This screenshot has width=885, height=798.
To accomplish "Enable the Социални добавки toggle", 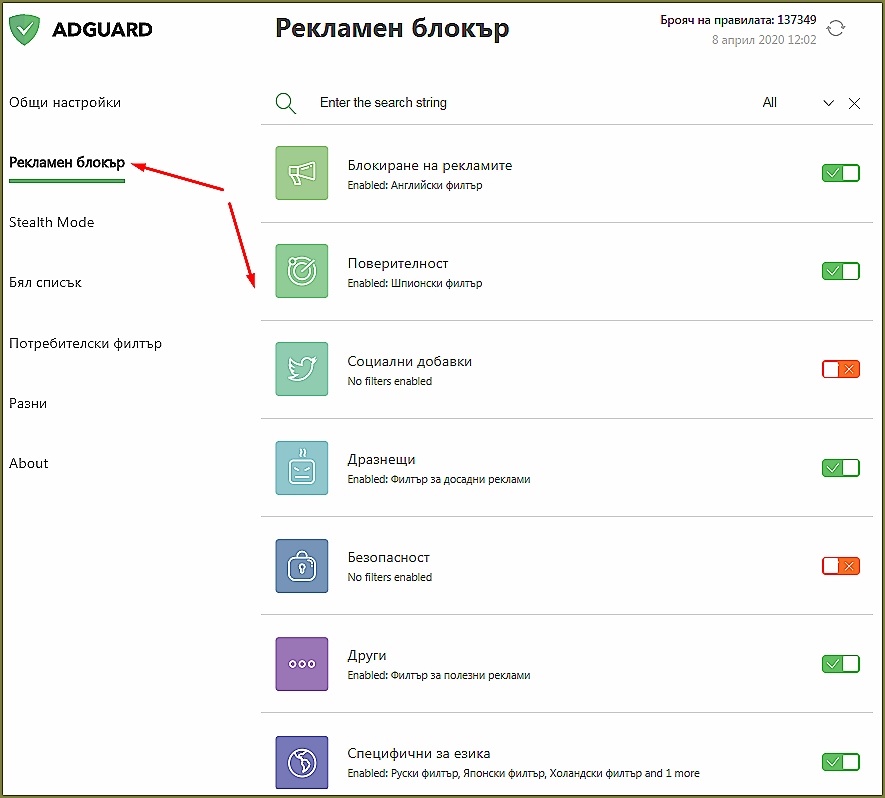I will (841, 370).
